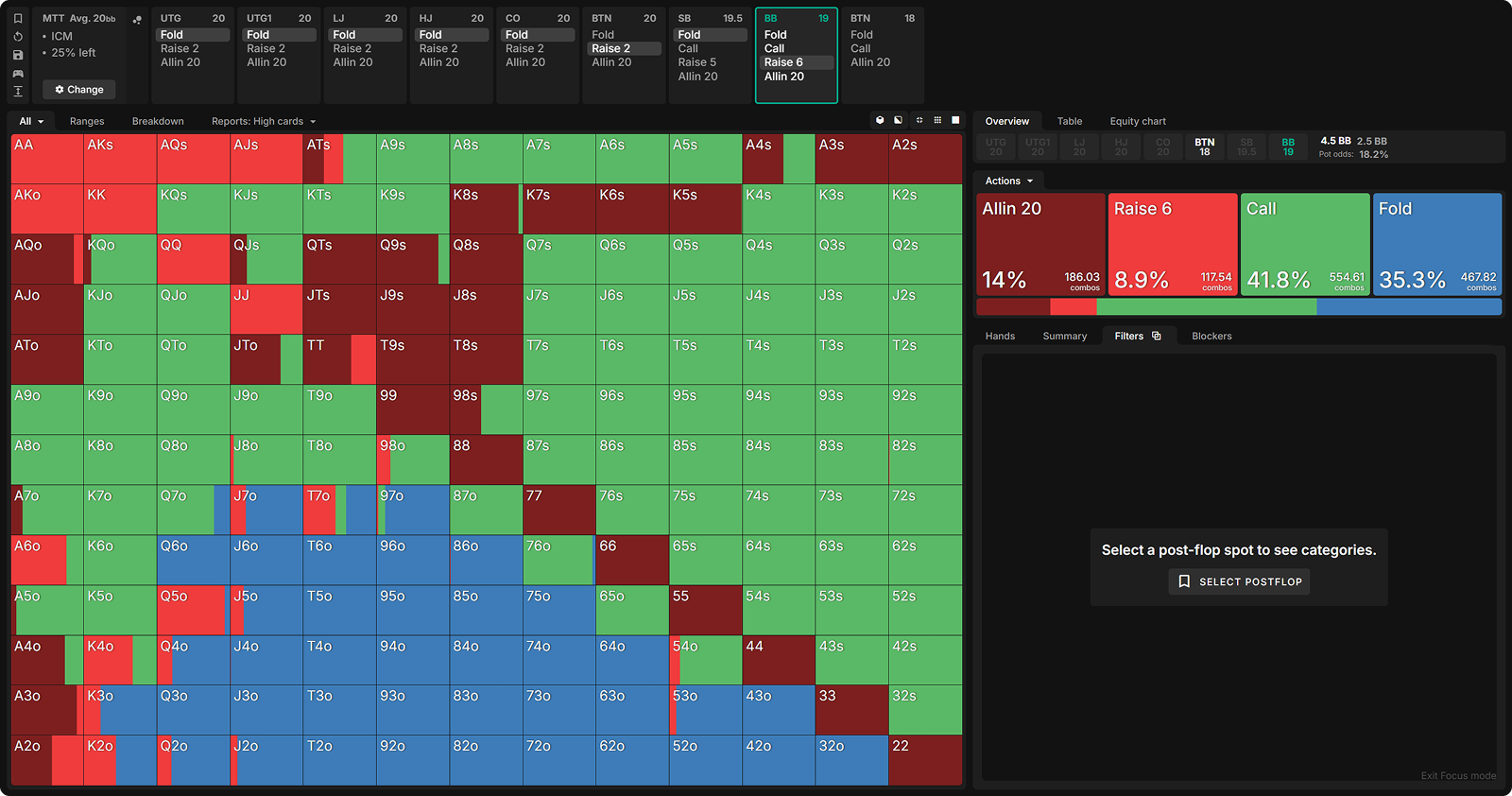Toggle the diagonal half-square display mode

click(x=898, y=120)
